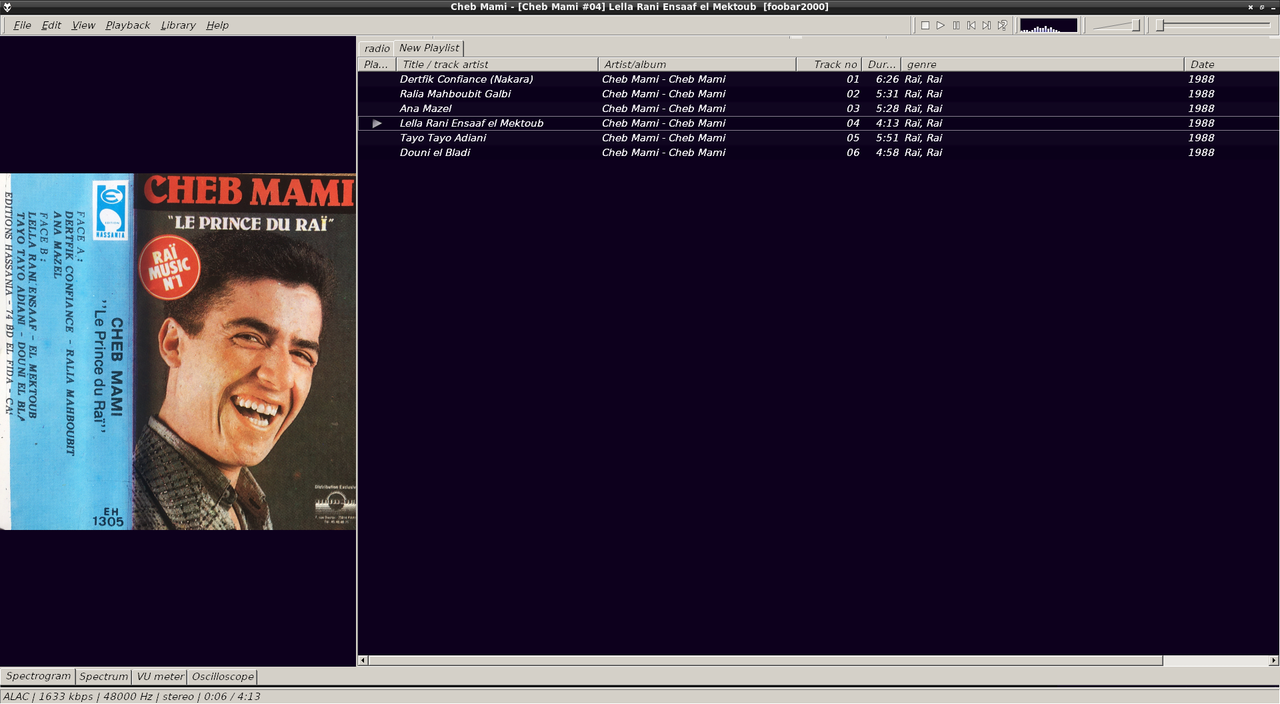Select track Lella Rani Ensaaf el Mektoub

tap(818, 123)
